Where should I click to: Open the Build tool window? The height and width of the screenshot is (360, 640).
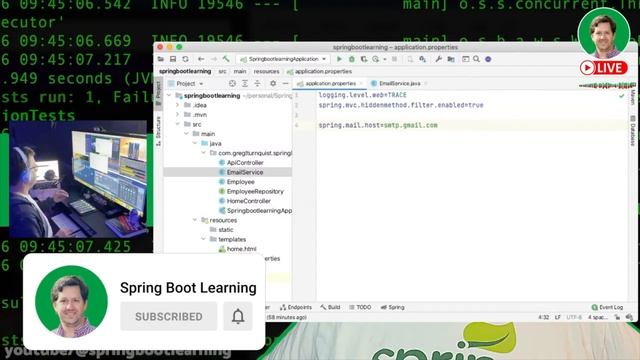click(330, 307)
